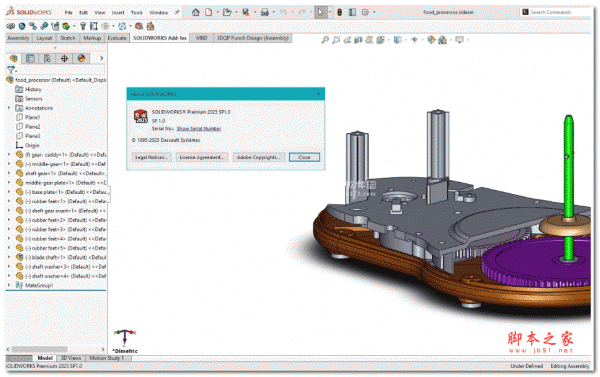The height and width of the screenshot is (377, 600).
Task: Click into the Search Commands field
Action: [555, 12]
